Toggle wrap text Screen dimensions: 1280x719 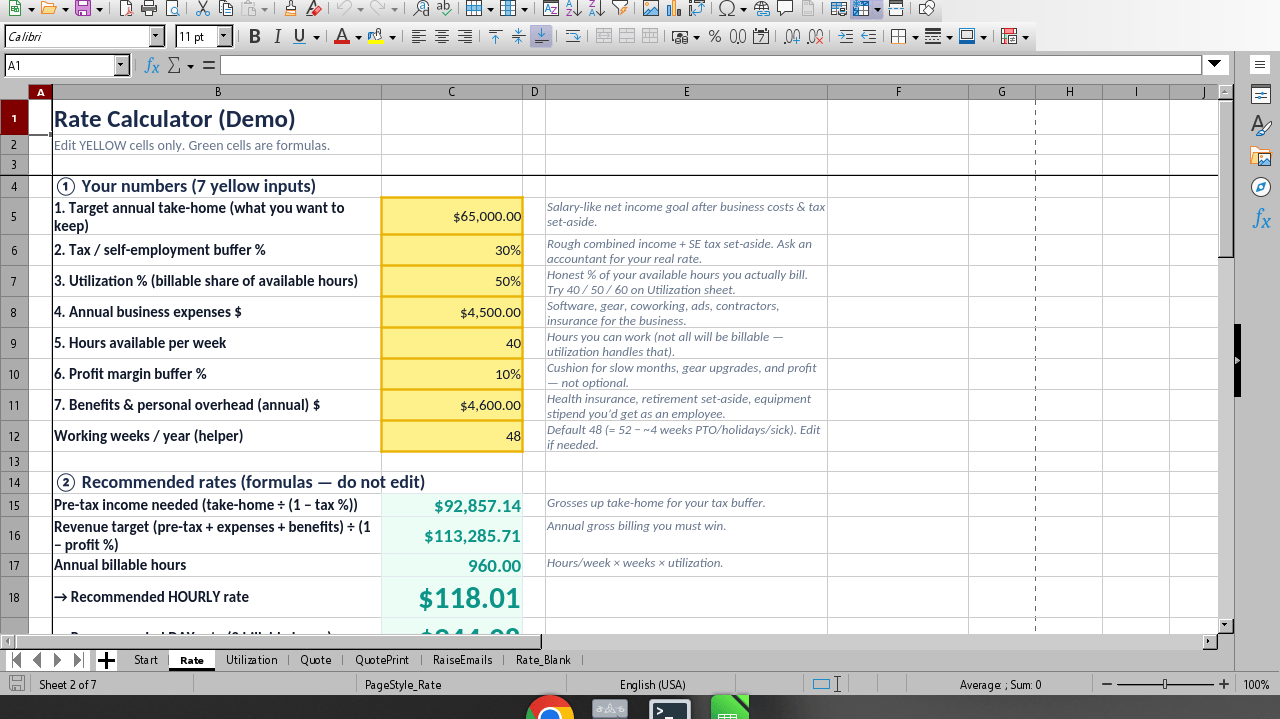(x=573, y=37)
